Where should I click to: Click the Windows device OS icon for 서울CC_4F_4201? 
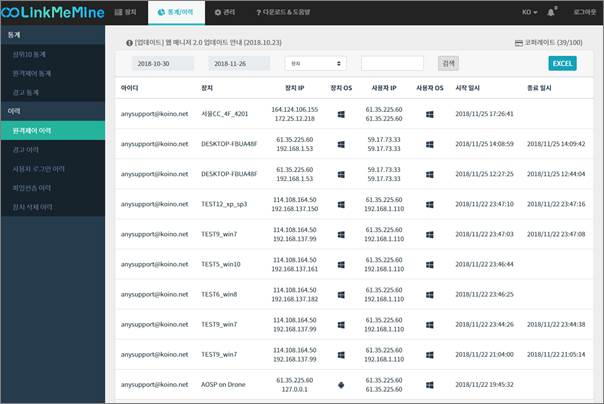342,115
